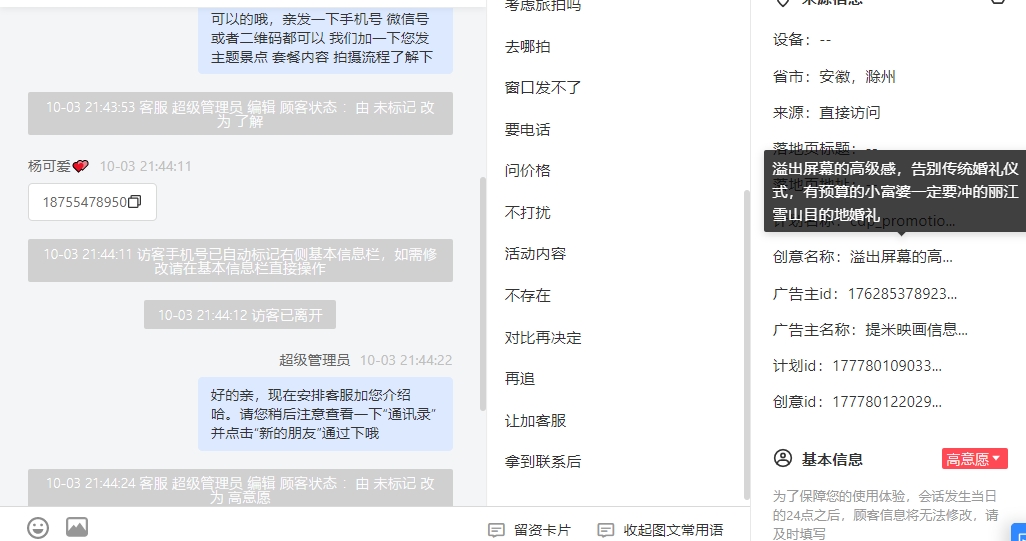This screenshot has height=541, width=1026.
Task: Click the 省市 安徽，滁州 text
Action: 834,77
